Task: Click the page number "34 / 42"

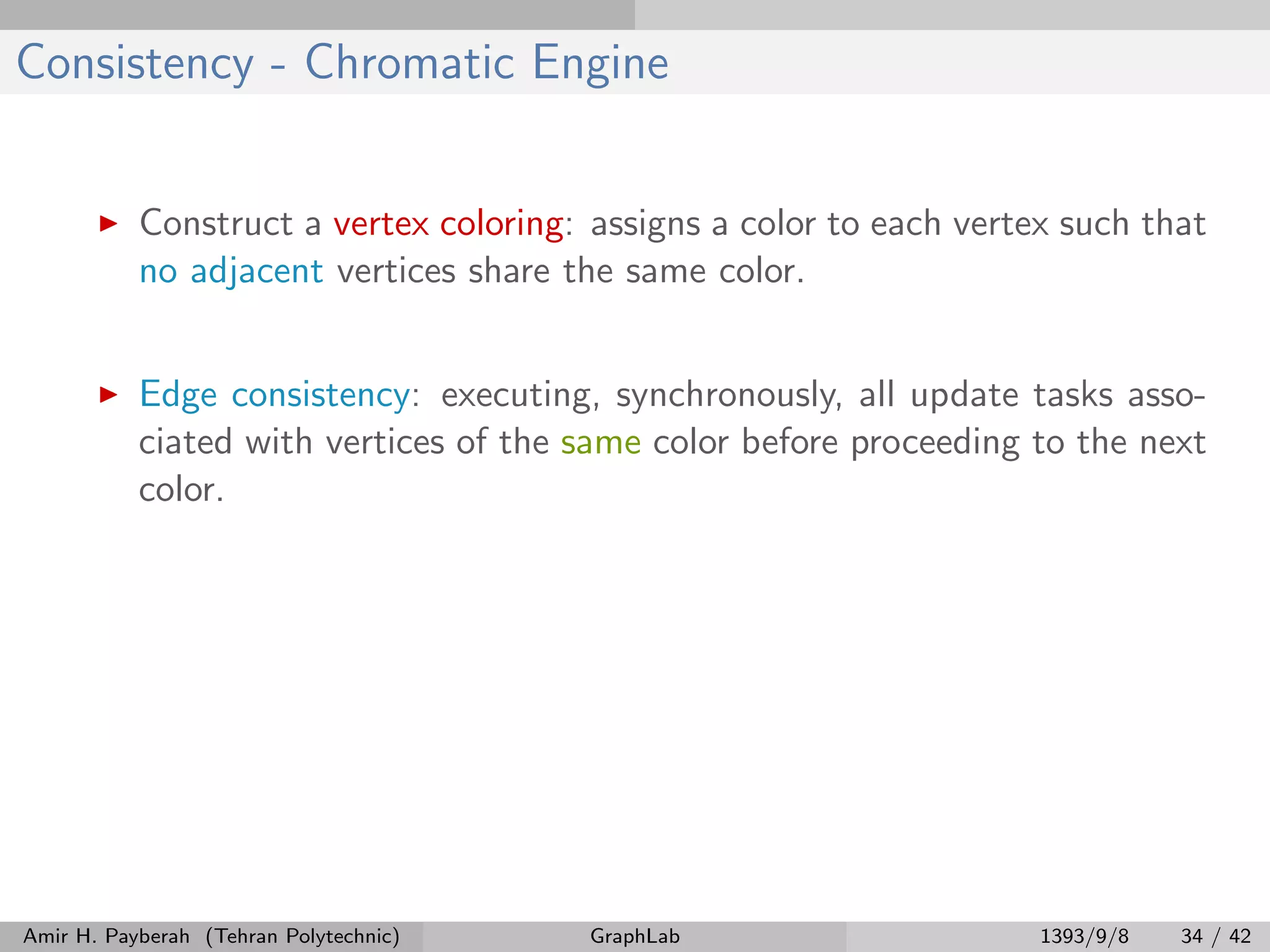Action: point(1215,936)
